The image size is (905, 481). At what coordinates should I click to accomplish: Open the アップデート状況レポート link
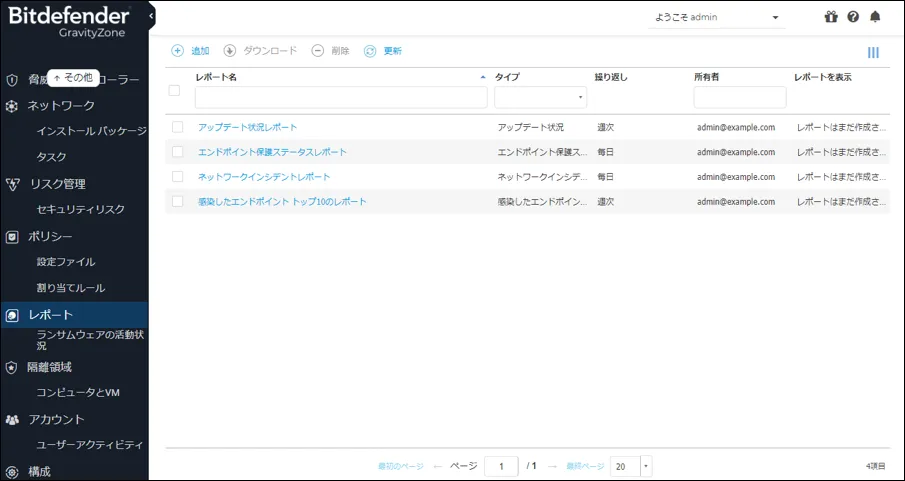tap(248, 127)
